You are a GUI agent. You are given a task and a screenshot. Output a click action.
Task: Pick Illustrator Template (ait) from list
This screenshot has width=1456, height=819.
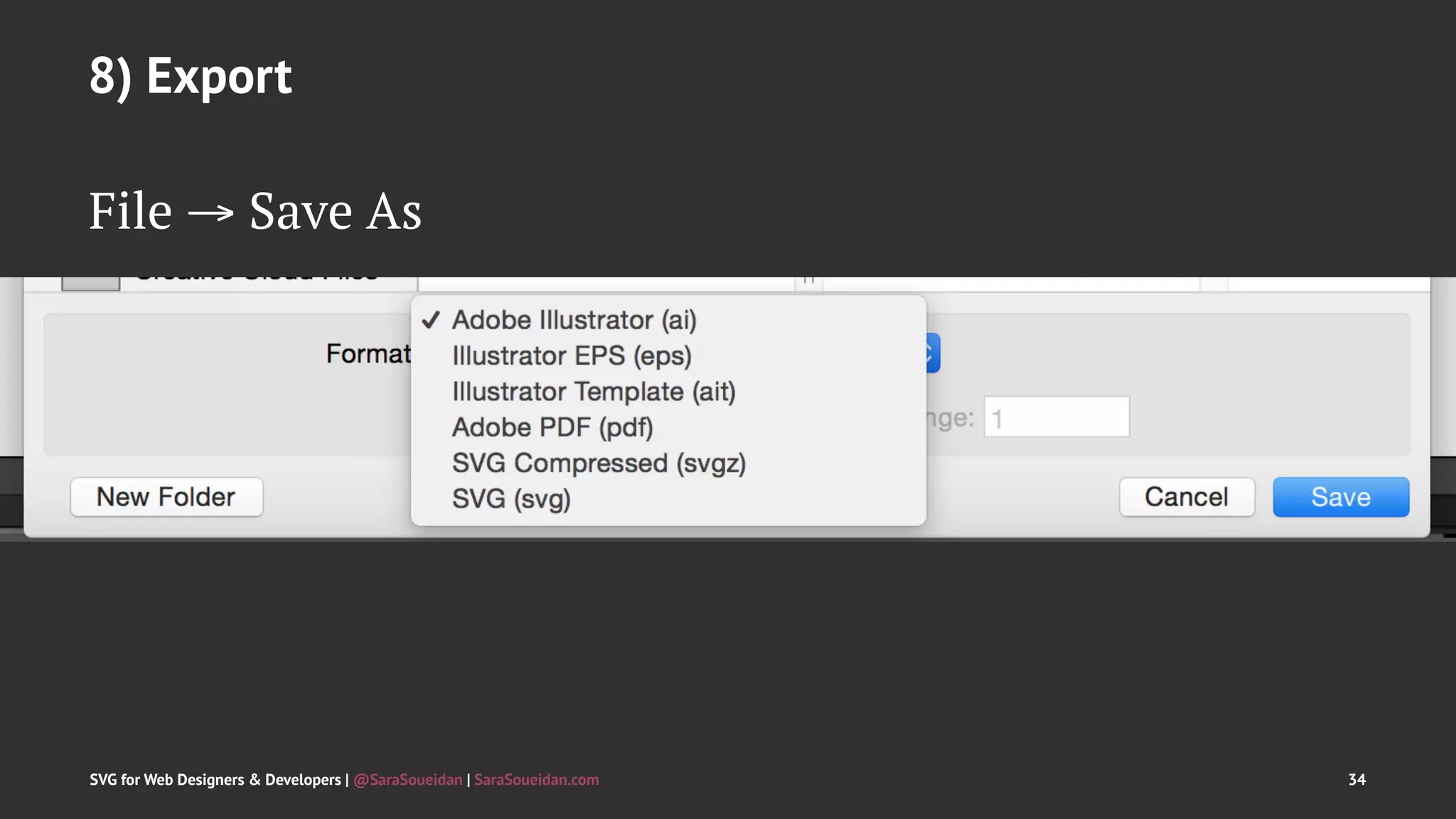pos(594,392)
